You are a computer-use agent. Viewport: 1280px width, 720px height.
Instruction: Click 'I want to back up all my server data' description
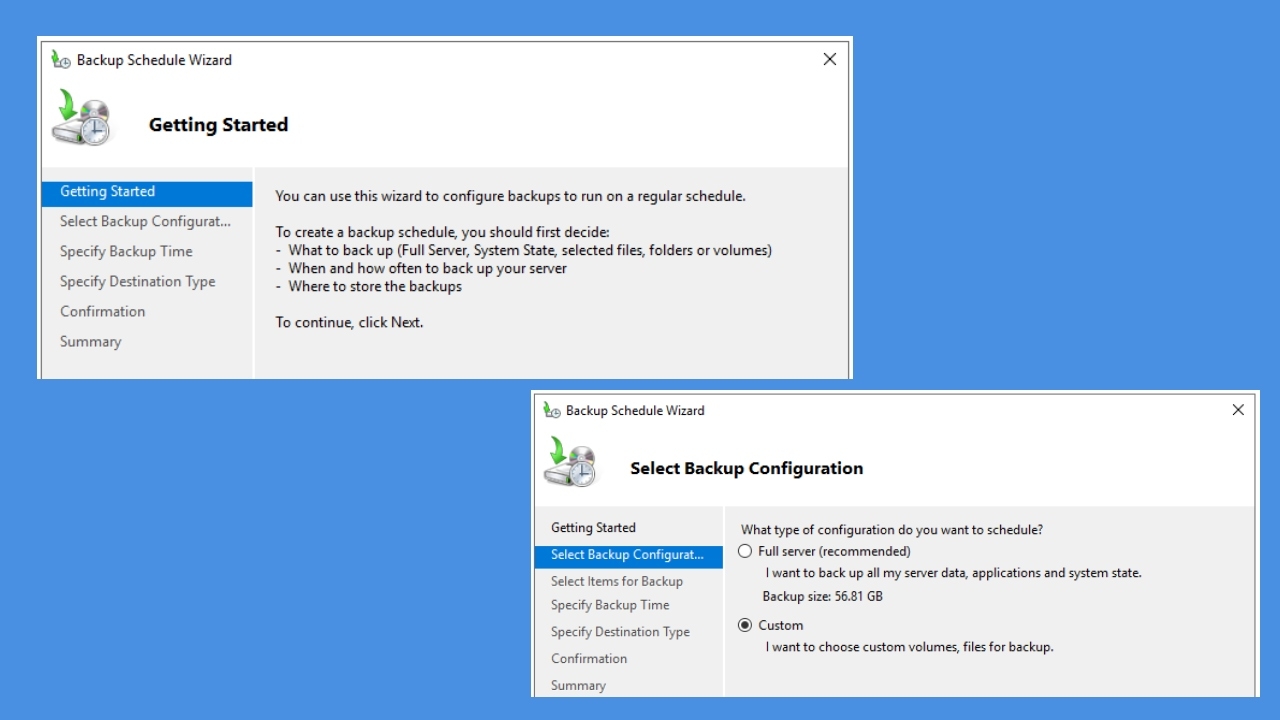pos(953,574)
